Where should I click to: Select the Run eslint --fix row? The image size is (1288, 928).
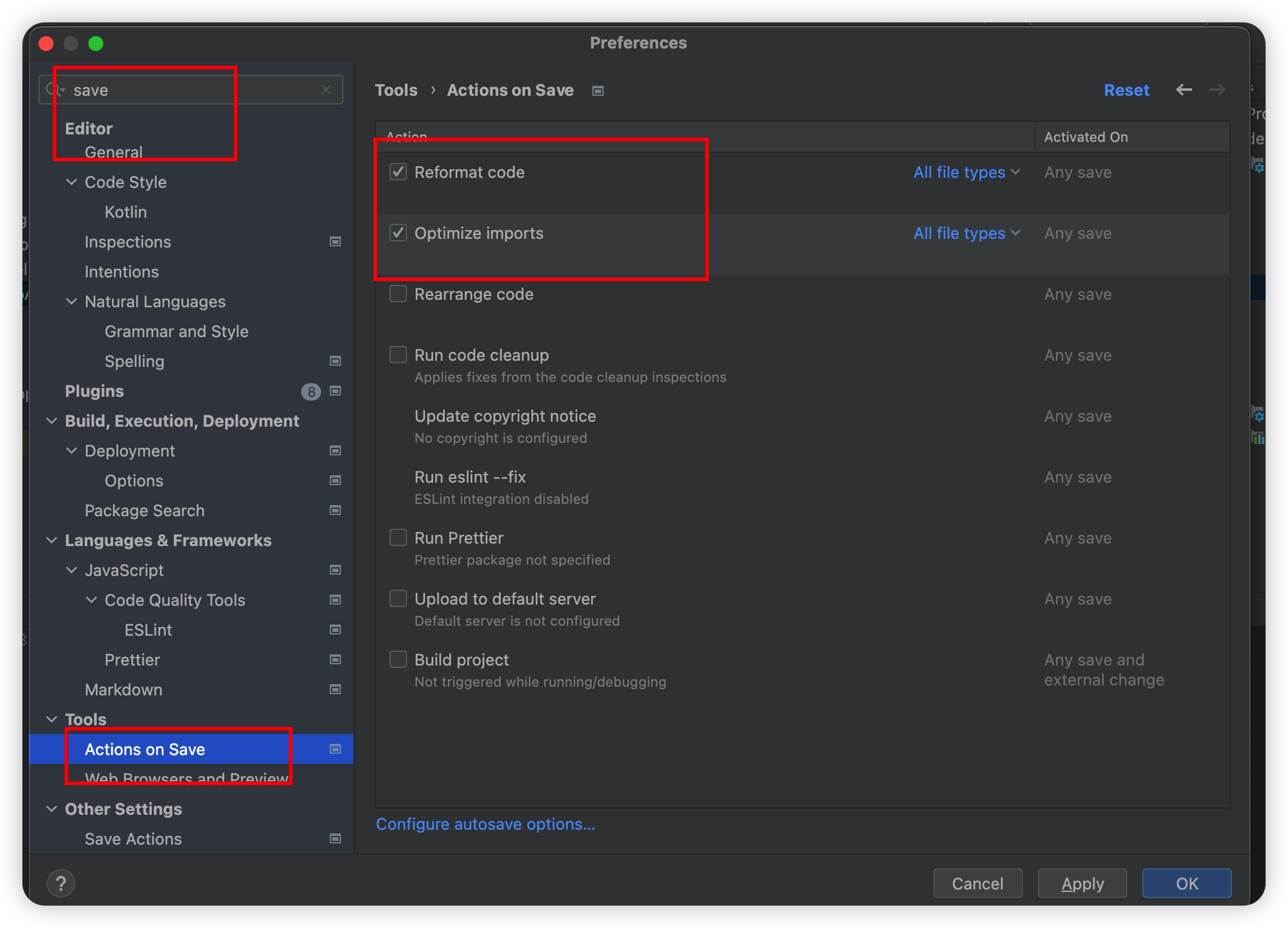803,487
